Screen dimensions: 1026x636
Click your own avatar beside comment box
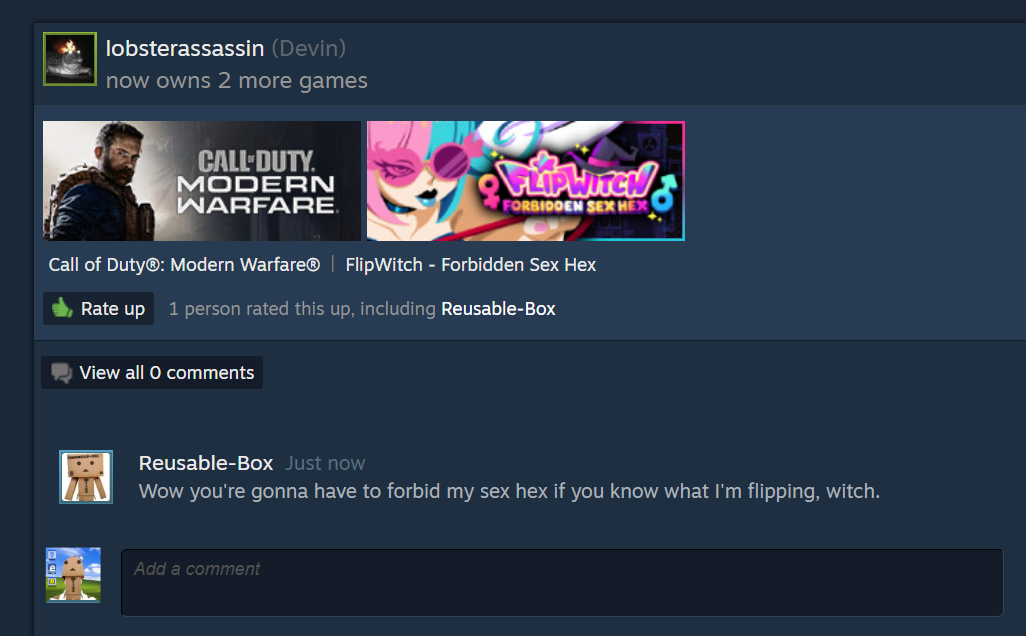[x=73, y=574]
